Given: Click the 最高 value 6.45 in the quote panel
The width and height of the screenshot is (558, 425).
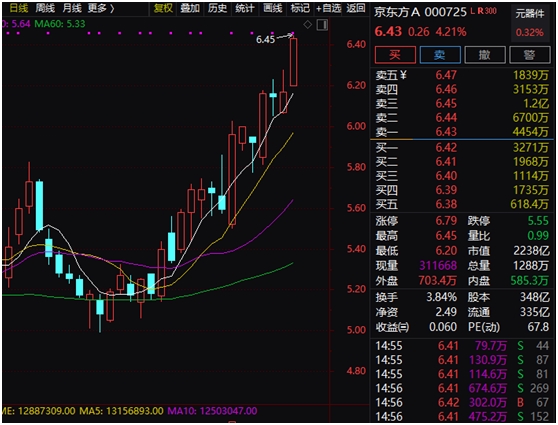Looking at the screenshot, I should [x=446, y=236].
